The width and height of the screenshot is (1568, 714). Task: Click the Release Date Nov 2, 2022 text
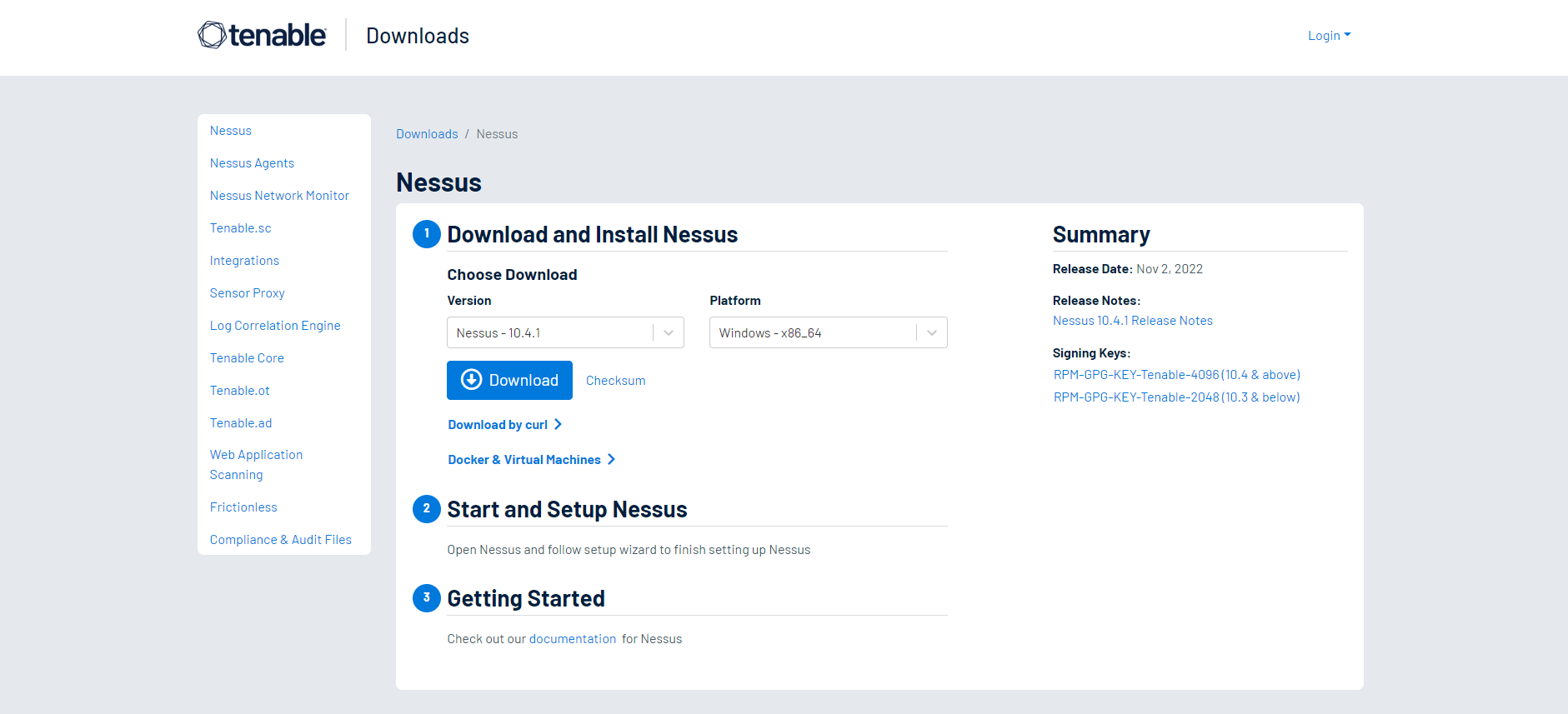tap(1128, 269)
